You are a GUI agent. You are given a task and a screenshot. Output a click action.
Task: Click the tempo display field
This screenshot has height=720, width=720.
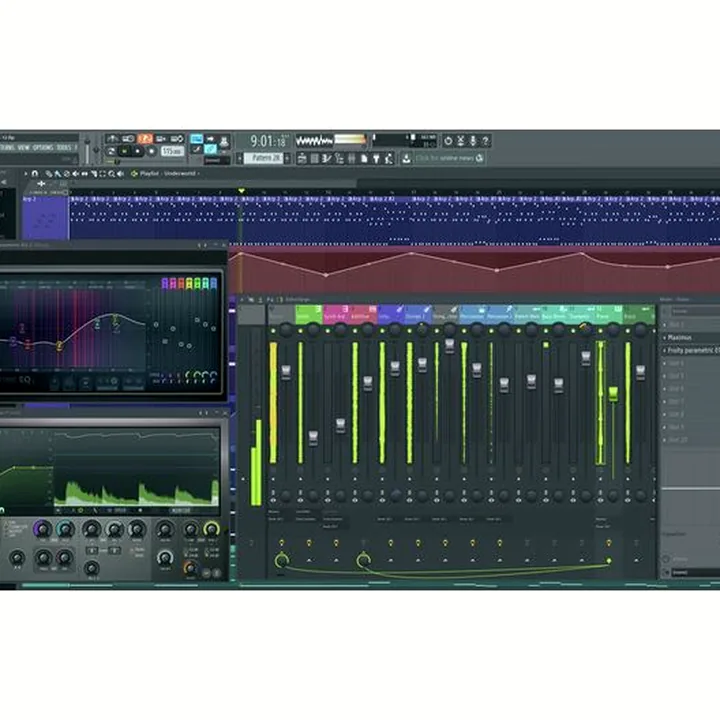click(x=172, y=151)
